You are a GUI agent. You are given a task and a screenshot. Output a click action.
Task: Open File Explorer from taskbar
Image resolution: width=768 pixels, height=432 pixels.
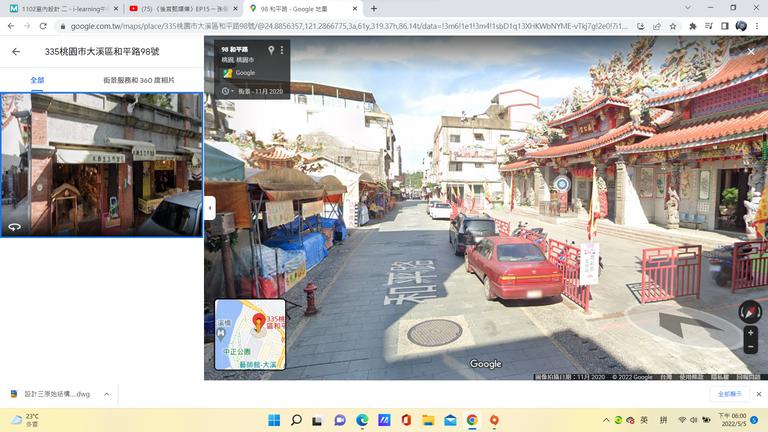tap(428, 420)
